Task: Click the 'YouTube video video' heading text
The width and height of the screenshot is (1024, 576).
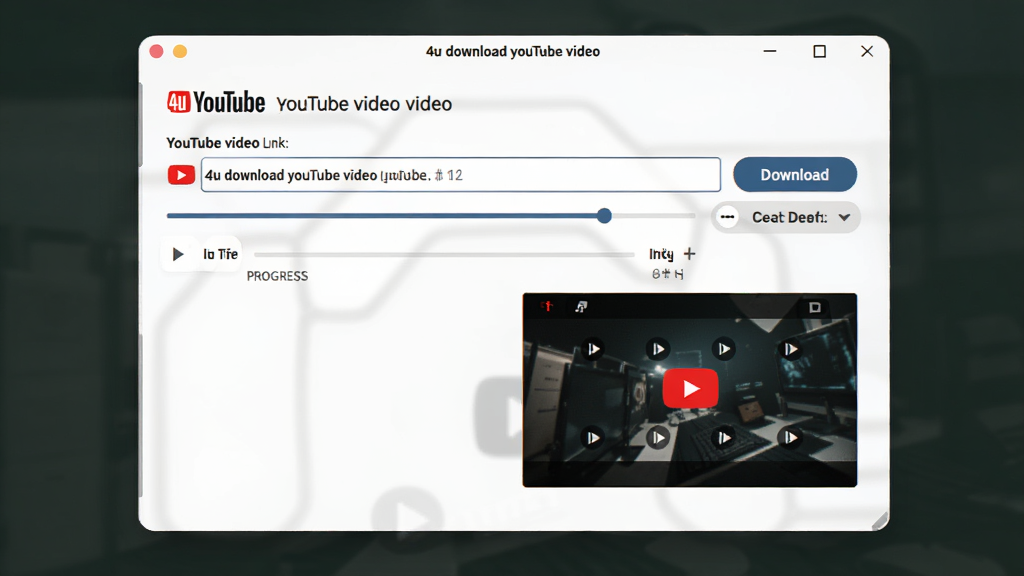Action: pyautogui.click(x=364, y=104)
